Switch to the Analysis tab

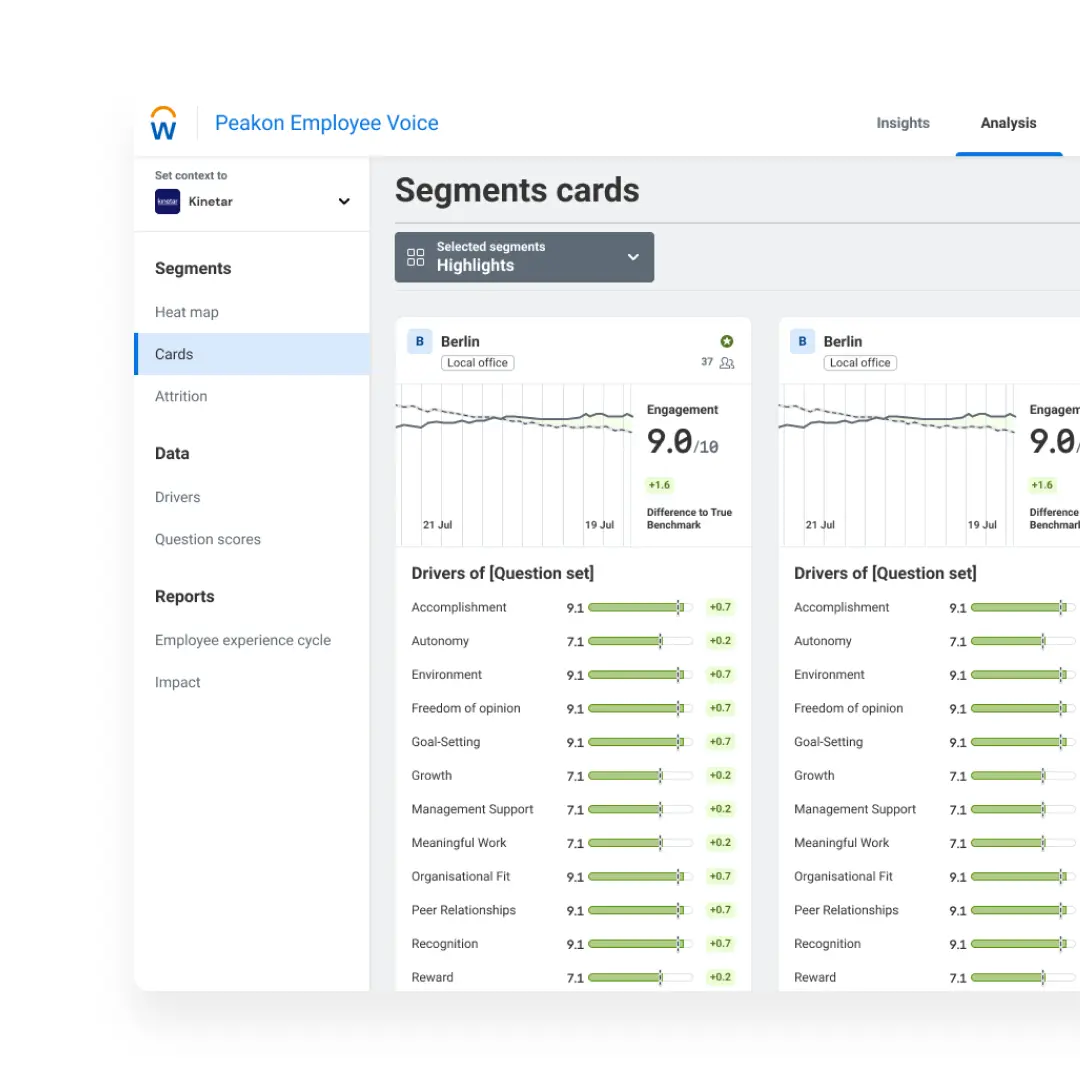[1008, 123]
